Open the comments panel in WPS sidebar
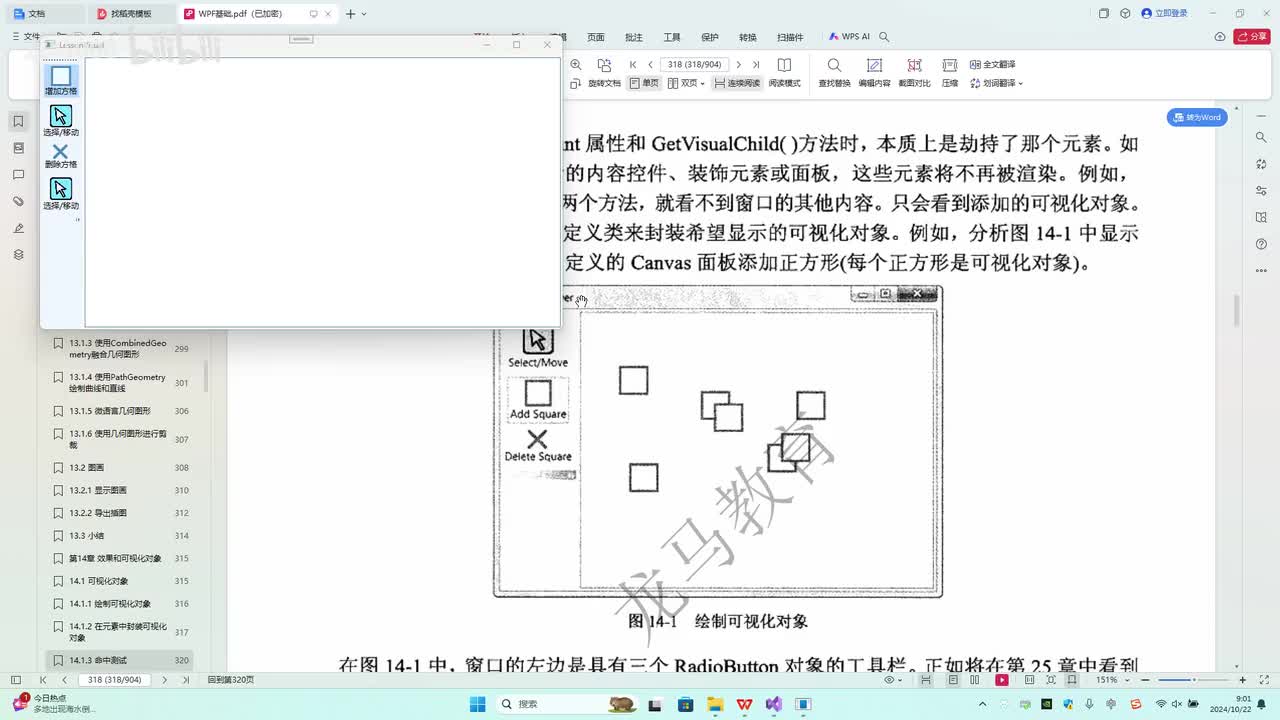 [18, 175]
